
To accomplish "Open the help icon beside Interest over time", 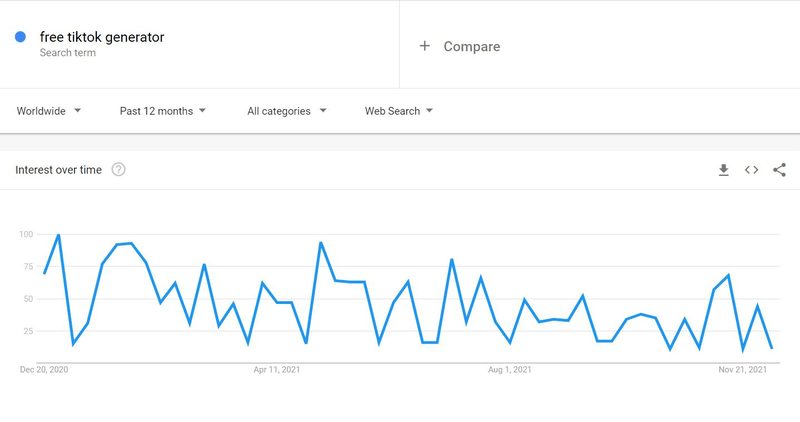I will pyautogui.click(x=118, y=169).
